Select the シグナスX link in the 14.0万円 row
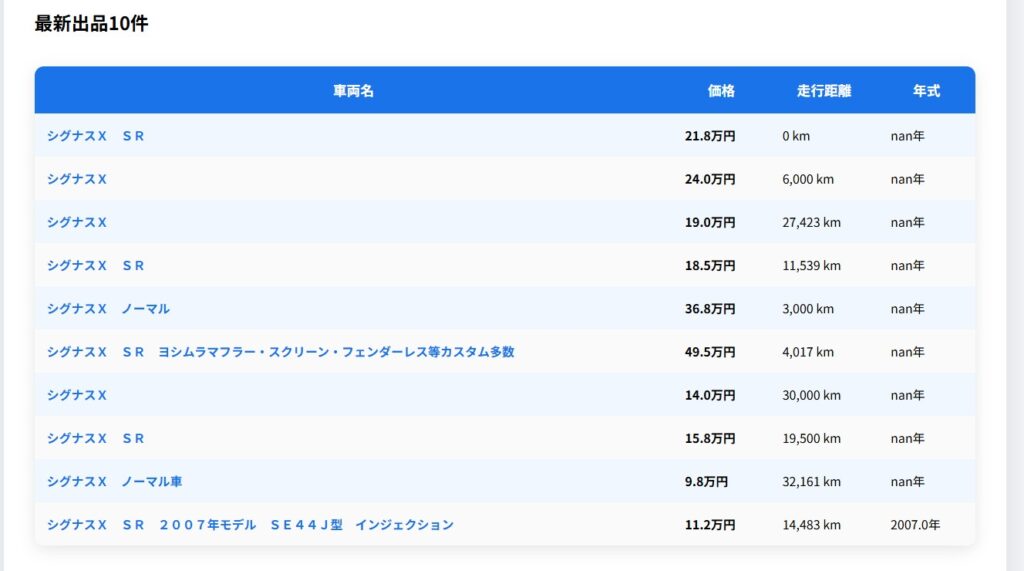 [x=77, y=395]
